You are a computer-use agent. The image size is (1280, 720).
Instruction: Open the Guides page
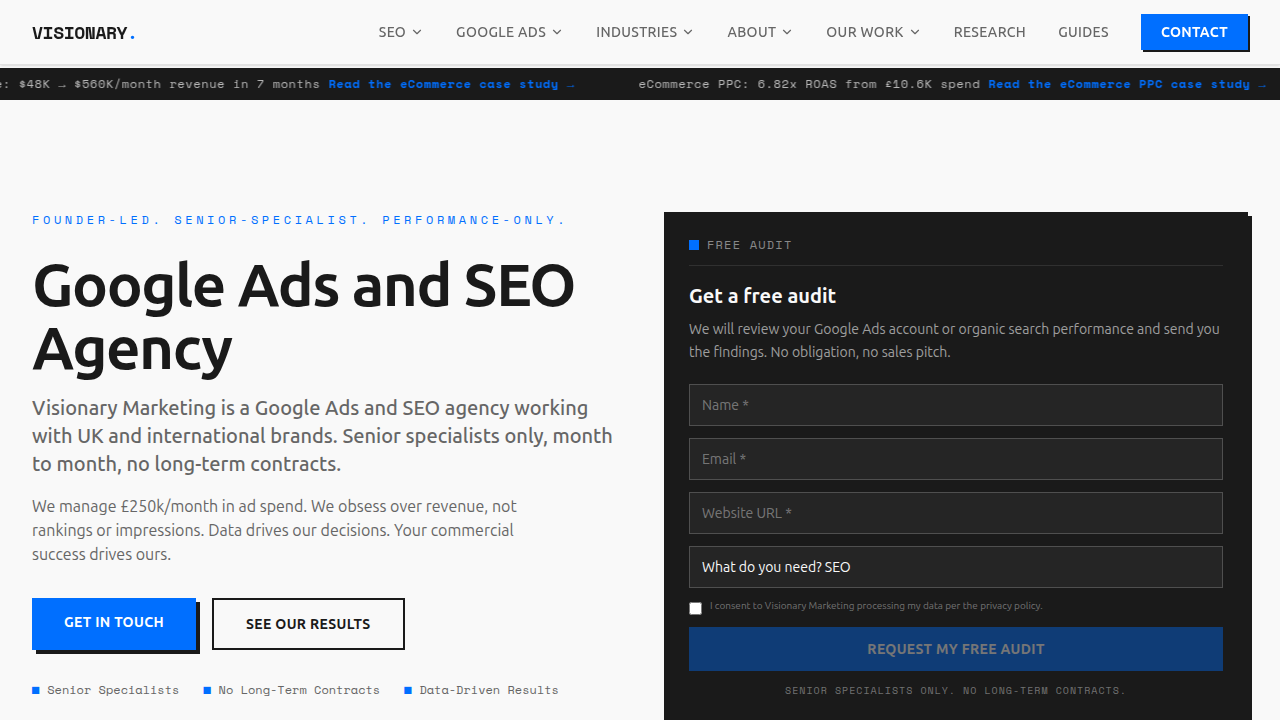coord(1083,32)
